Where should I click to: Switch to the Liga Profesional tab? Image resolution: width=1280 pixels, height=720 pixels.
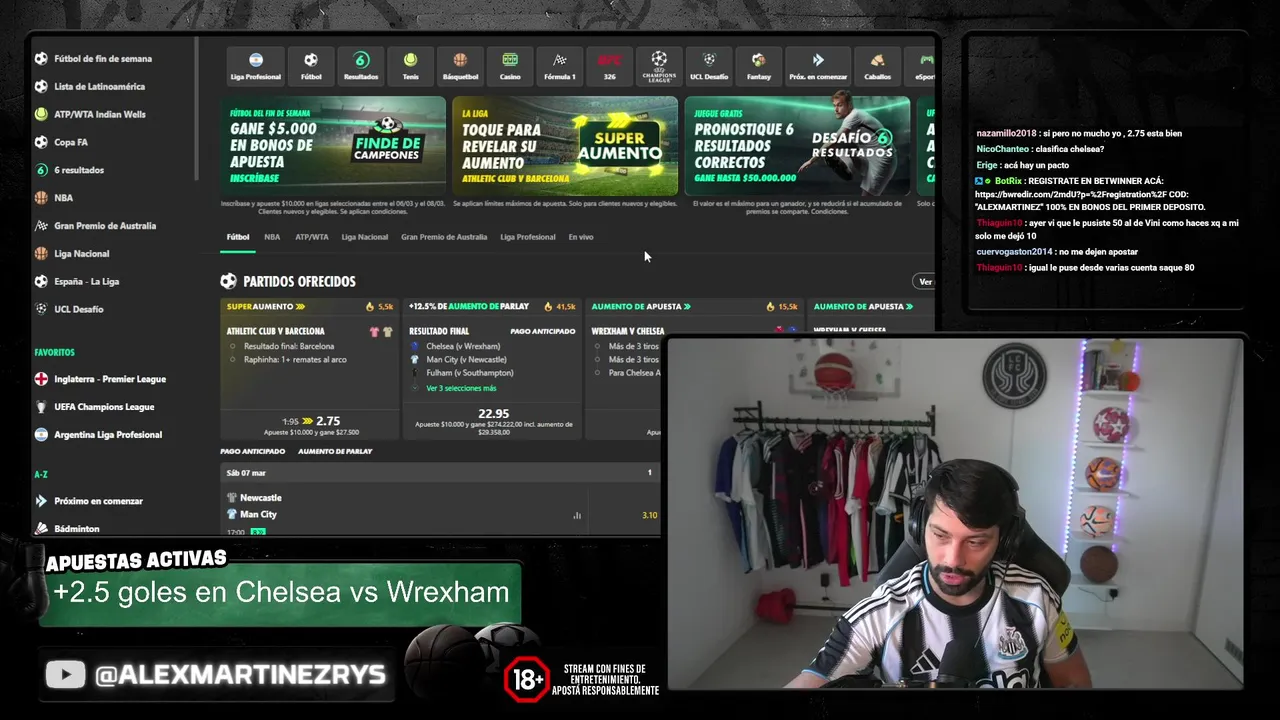528,237
